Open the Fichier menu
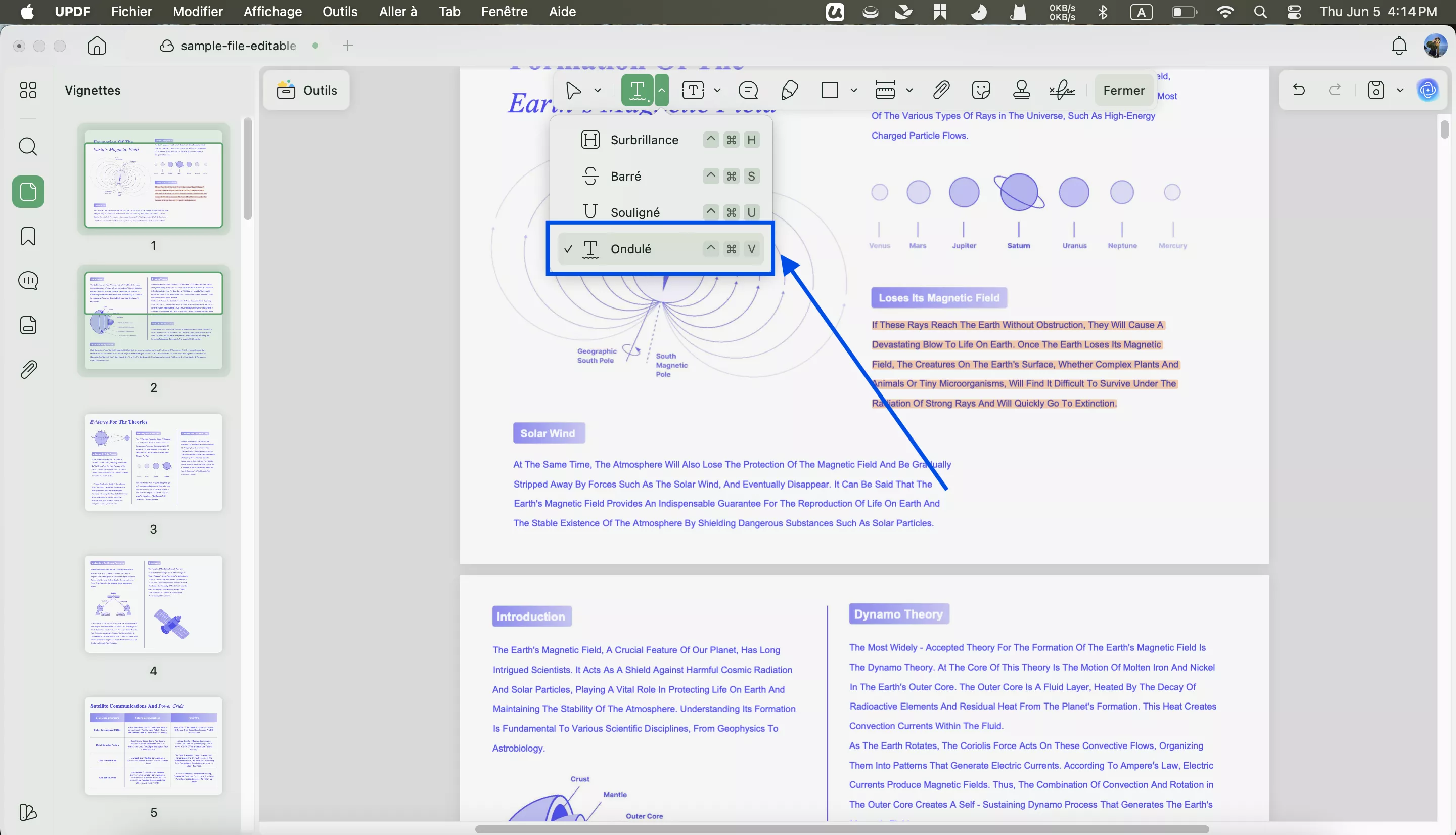The width and height of the screenshot is (1456, 835). pos(132,12)
